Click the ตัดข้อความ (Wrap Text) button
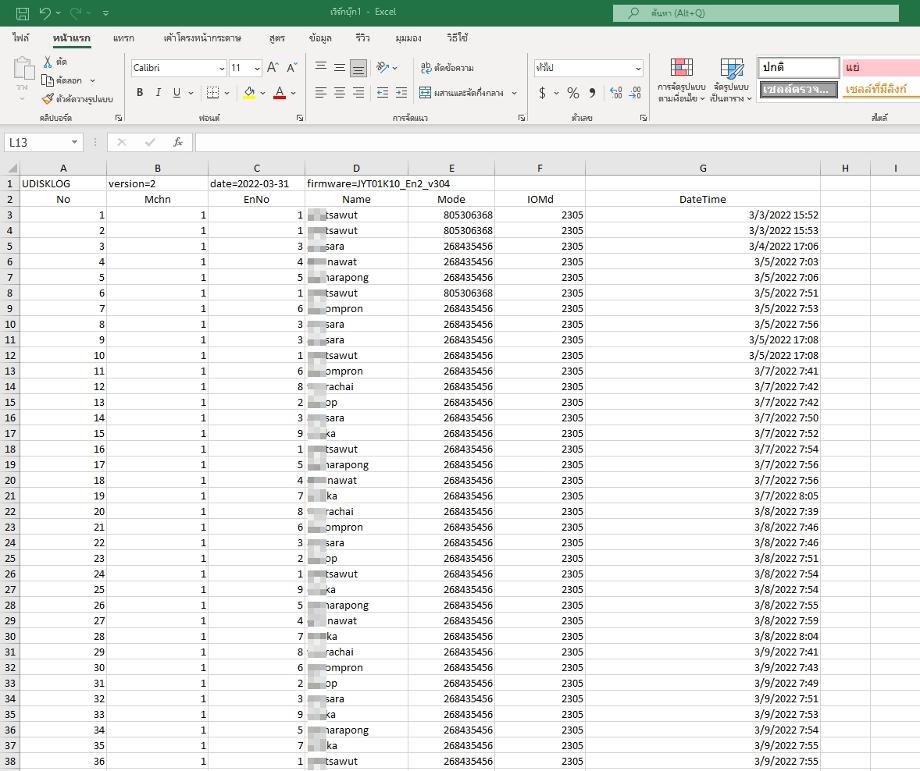This screenshot has height=771, width=920. coord(446,68)
